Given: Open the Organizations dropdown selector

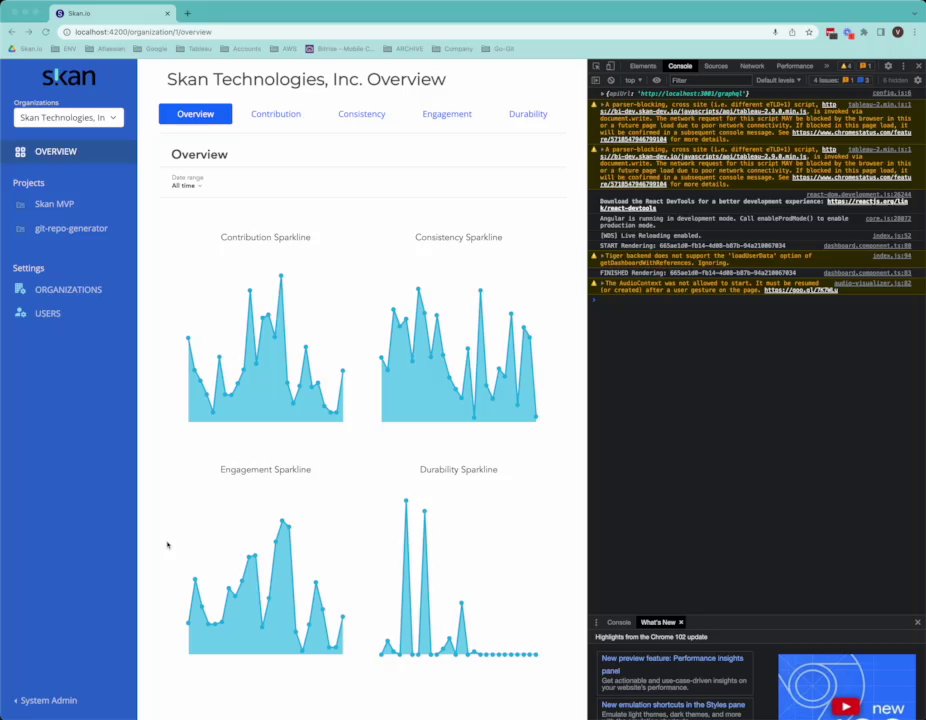Looking at the screenshot, I should point(69,118).
